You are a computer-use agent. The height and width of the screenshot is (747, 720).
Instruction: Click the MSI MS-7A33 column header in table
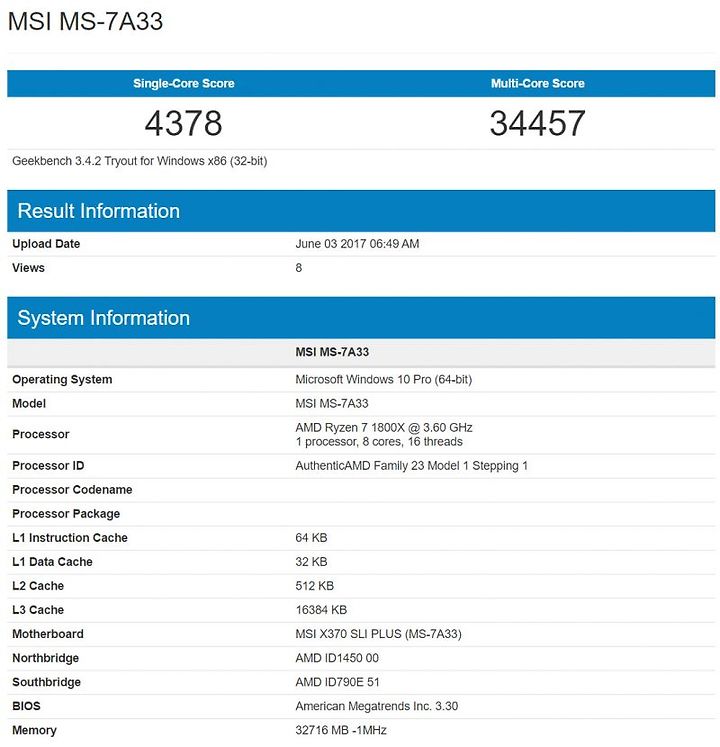(332, 352)
